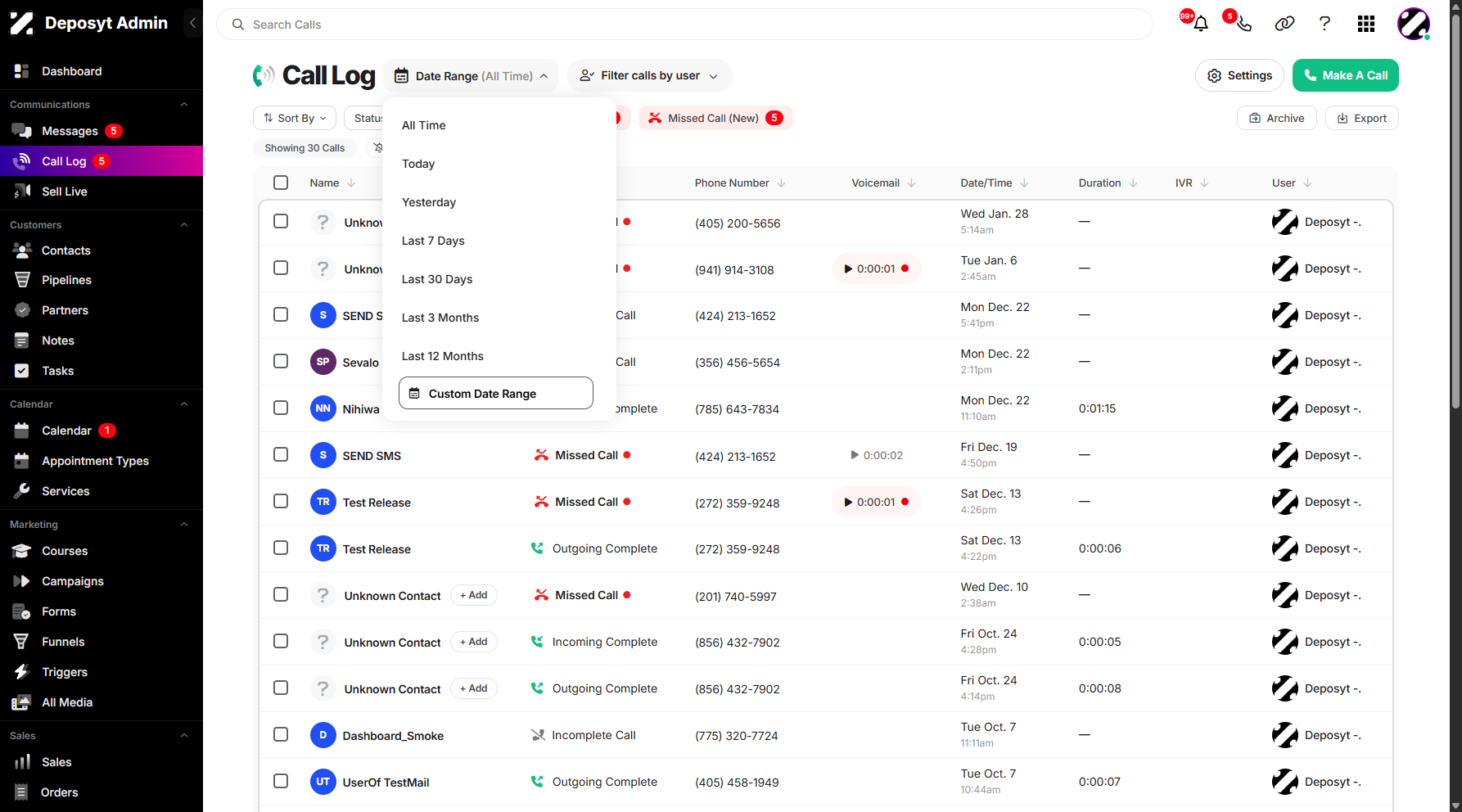
Task: Open the notifications bell icon
Action: coord(1201,24)
